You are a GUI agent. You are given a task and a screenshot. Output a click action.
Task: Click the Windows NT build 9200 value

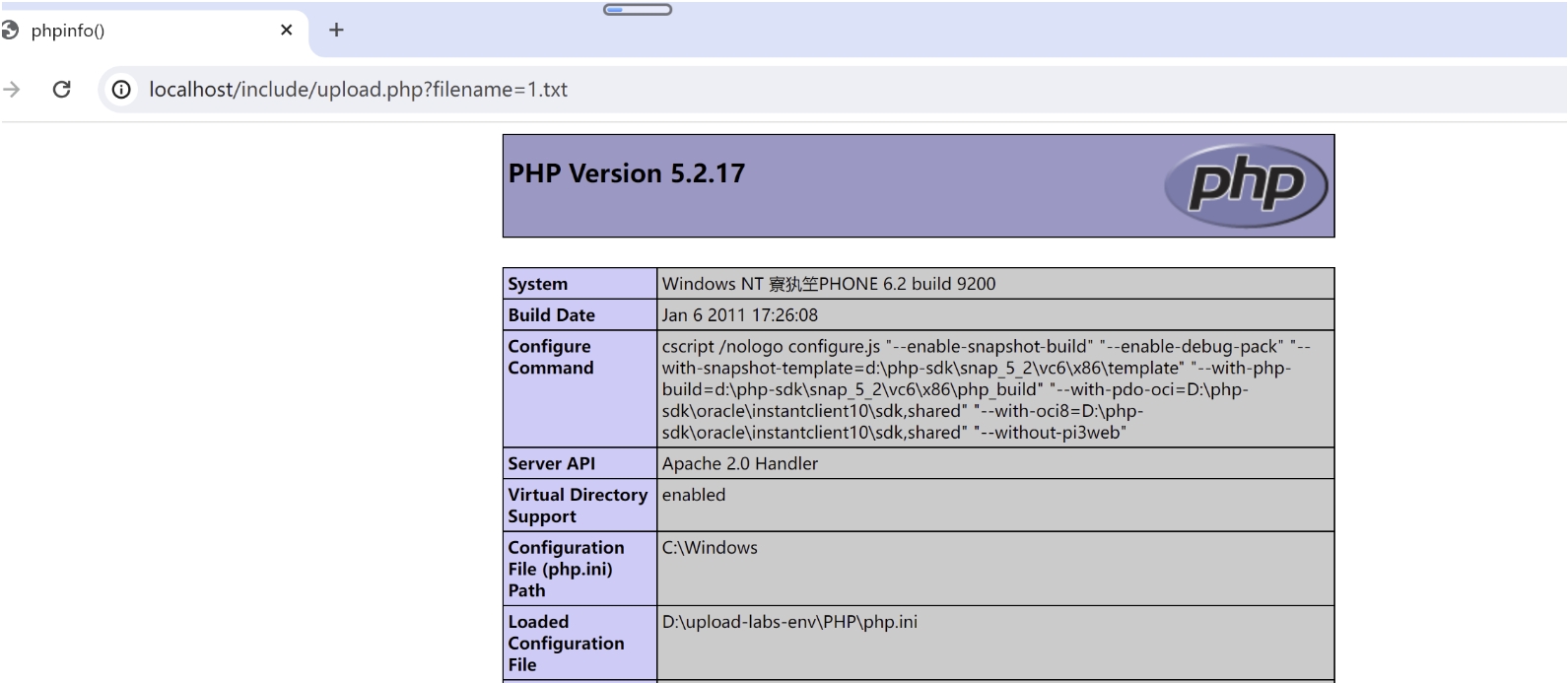[829, 284]
